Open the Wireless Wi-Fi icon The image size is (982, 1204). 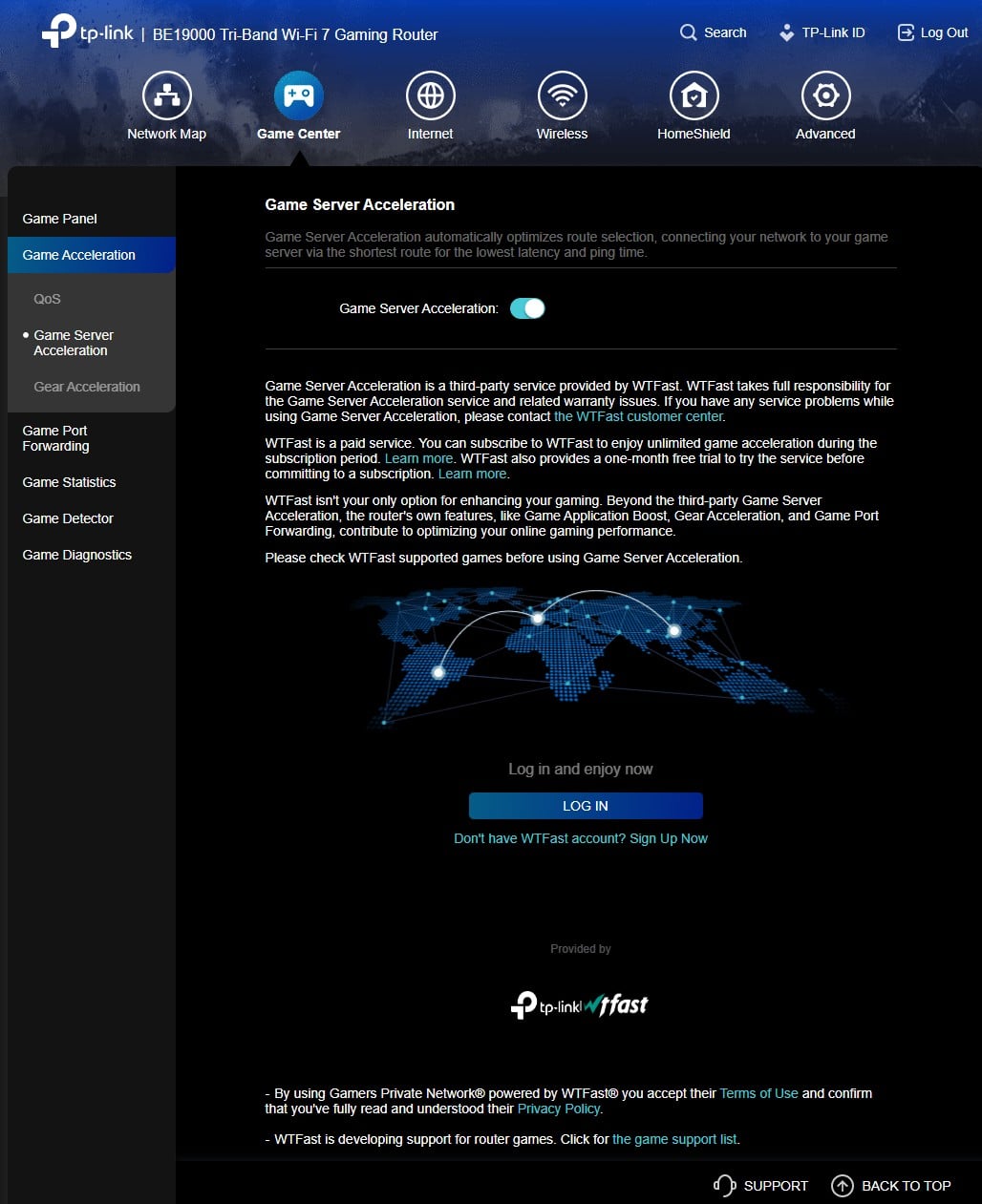point(563,95)
